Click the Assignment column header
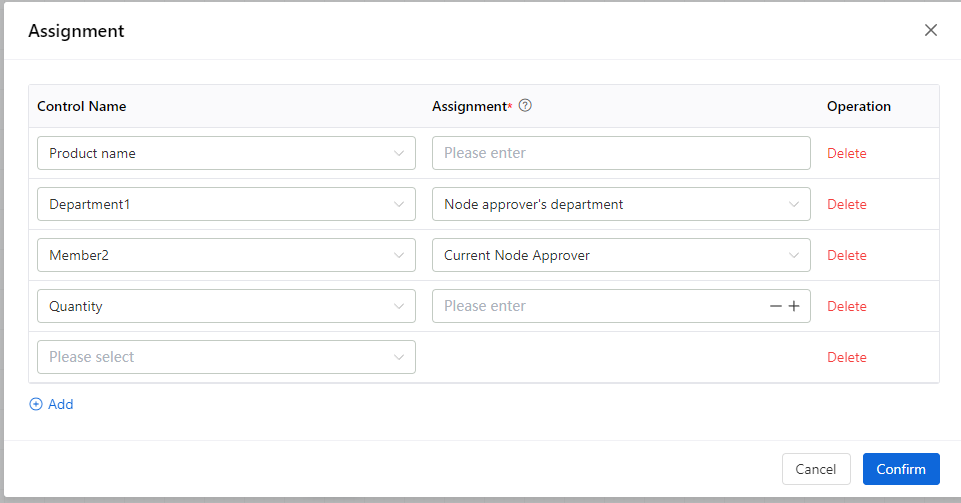Viewport: 961px width, 503px height. 470,106
